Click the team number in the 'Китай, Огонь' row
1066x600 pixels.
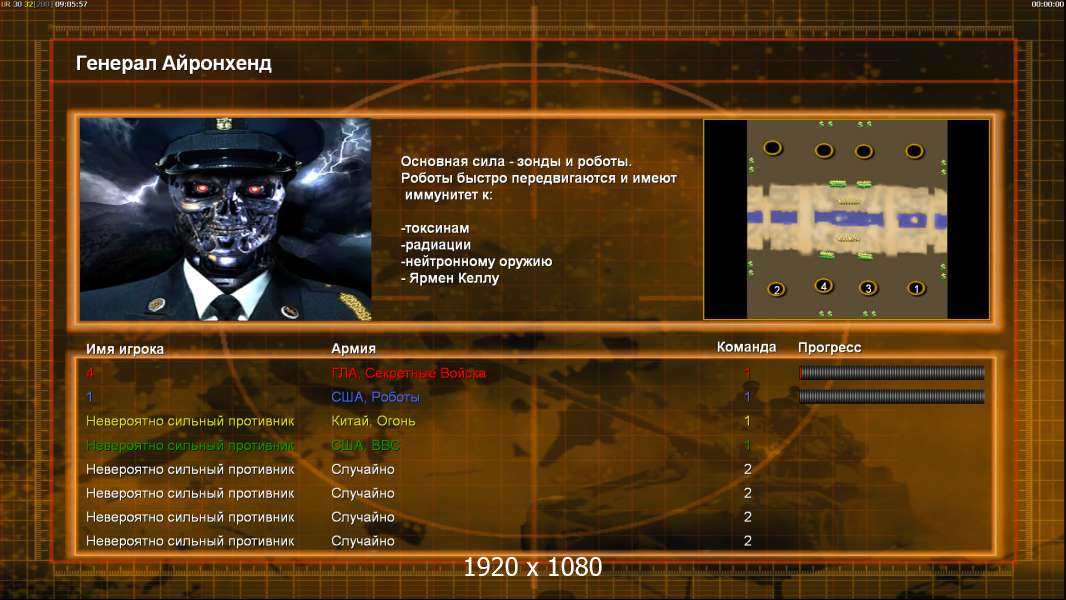pyautogui.click(x=747, y=421)
